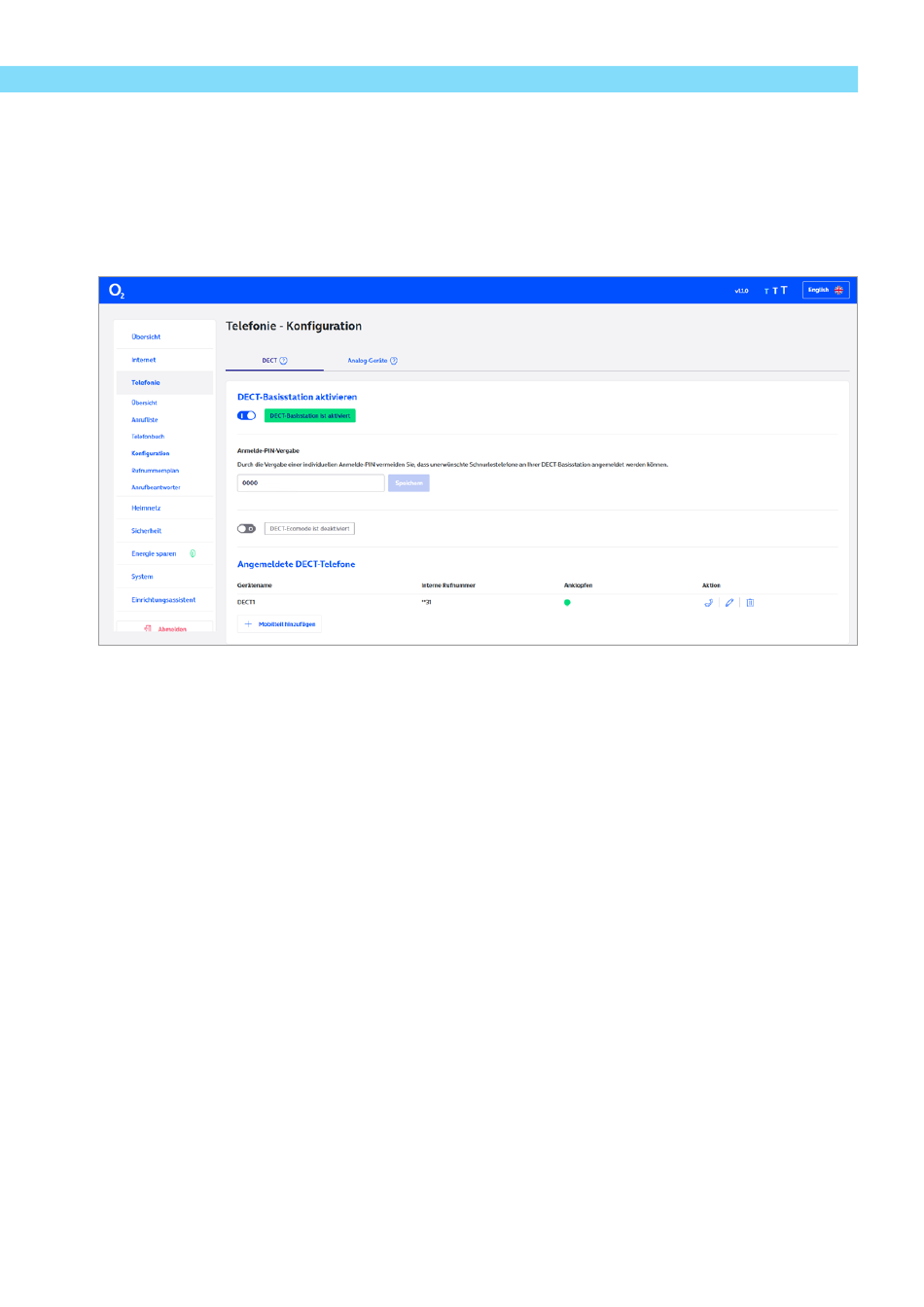The width and height of the screenshot is (924, 1307).
Task: Click the delete trash icon for DECT1
Action: click(x=750, y=603)
